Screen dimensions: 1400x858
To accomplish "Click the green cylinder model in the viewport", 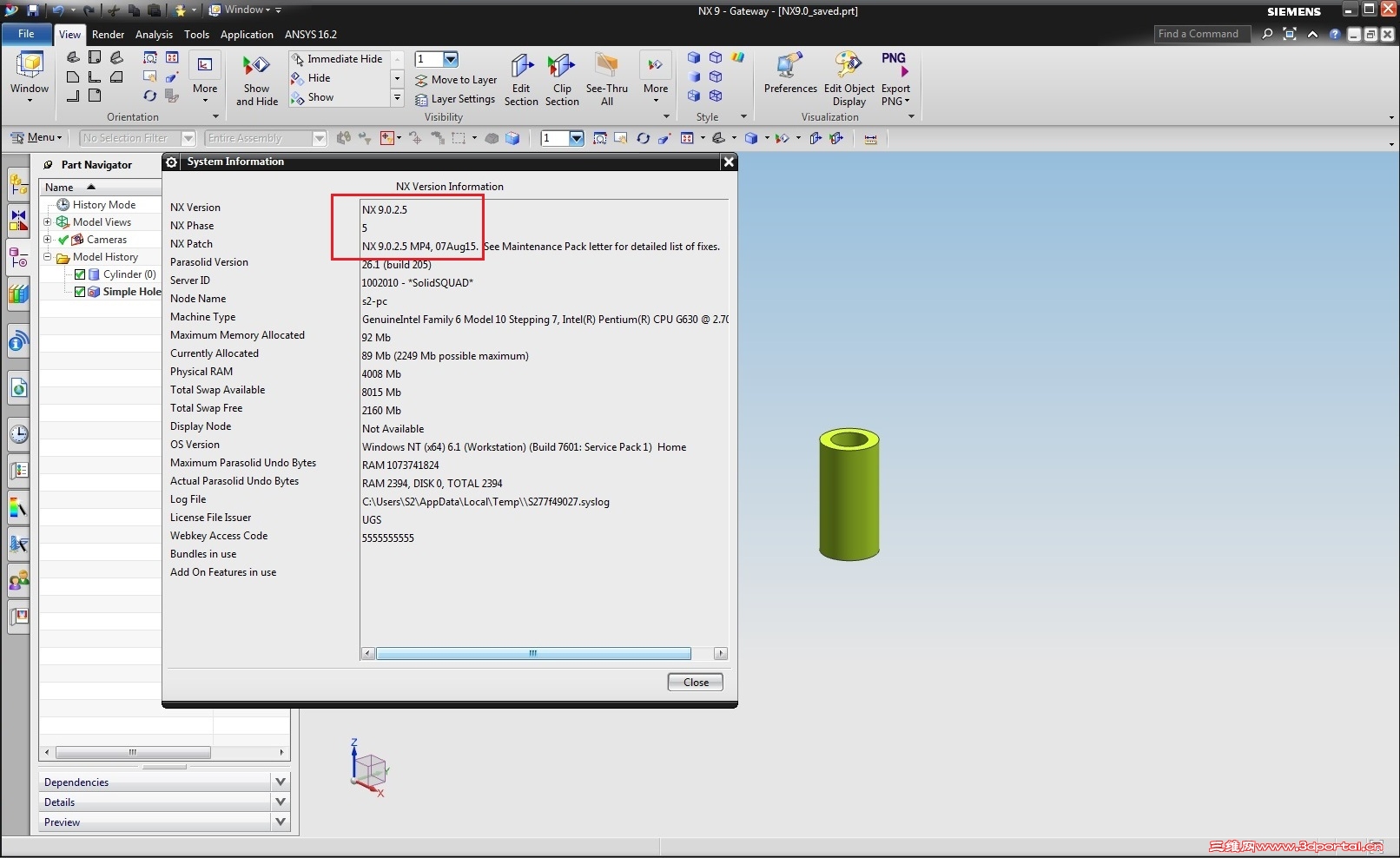I will click(849, 493).
